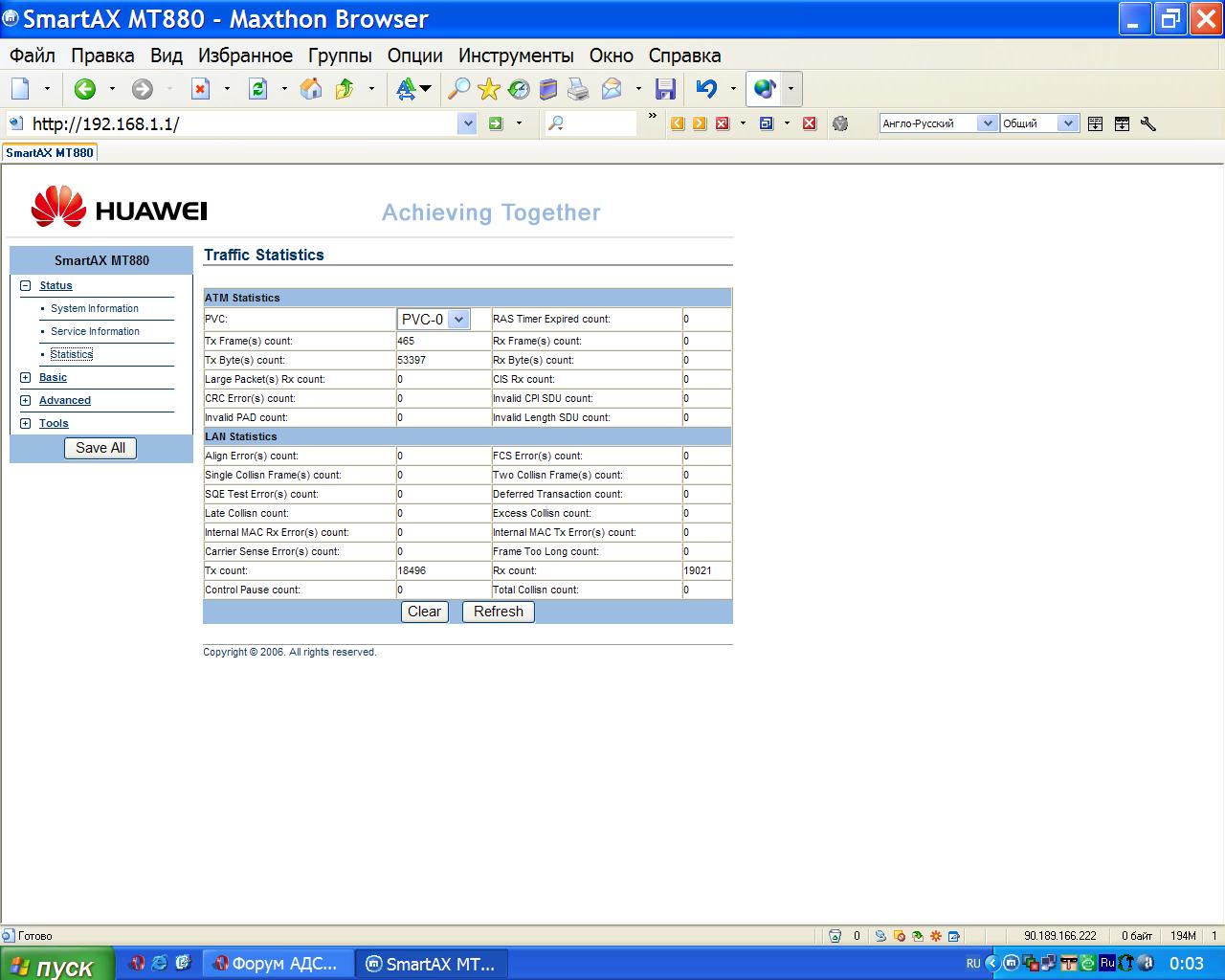The width and height of the screenshot is (1225, 980).
Task: Open the Инструменты menu
Action: [x=516, y=56]
